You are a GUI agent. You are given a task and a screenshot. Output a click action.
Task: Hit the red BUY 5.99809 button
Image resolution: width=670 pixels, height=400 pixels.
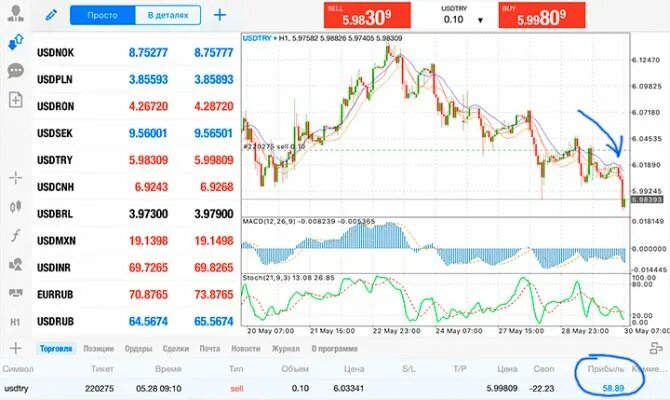(x=541, y=15)
